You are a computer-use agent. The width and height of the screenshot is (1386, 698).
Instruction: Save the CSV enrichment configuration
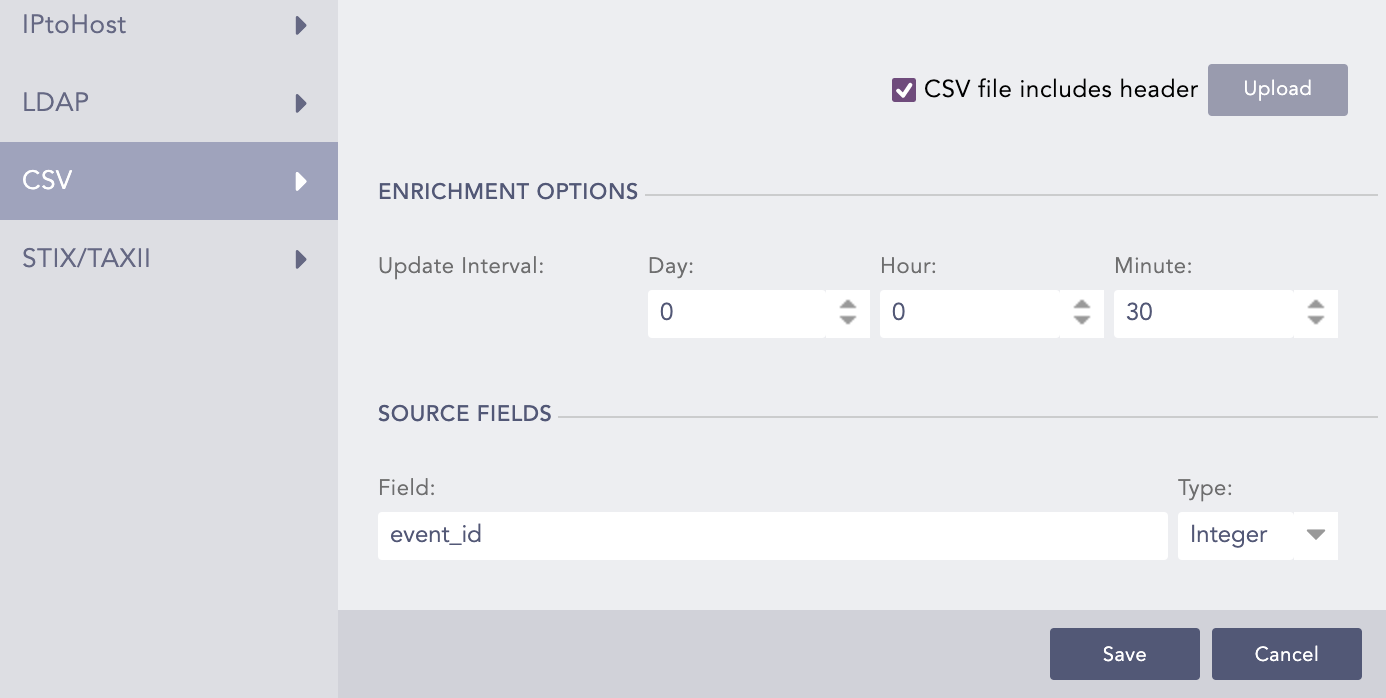(x=1124, y=653)
